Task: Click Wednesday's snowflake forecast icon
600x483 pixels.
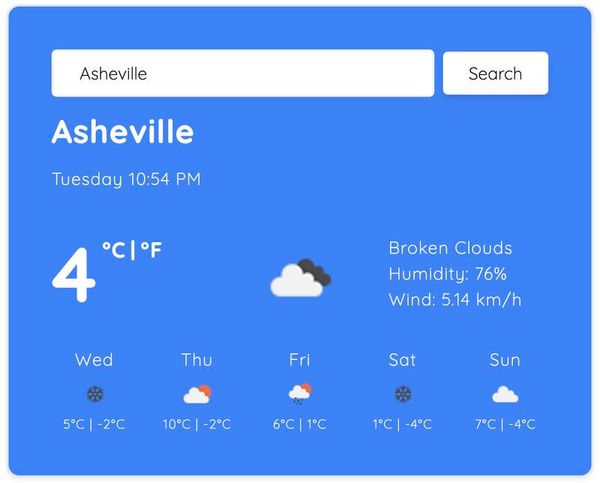Action: coord(95,394)
